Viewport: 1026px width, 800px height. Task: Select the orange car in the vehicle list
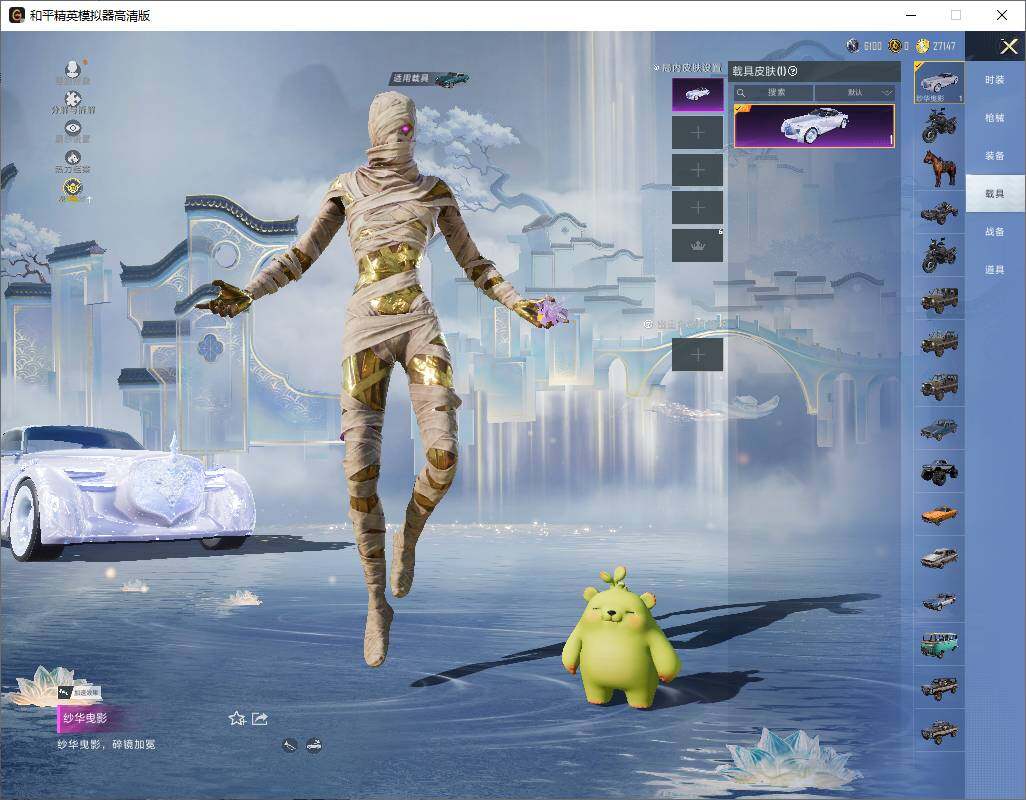click(939, 514)
